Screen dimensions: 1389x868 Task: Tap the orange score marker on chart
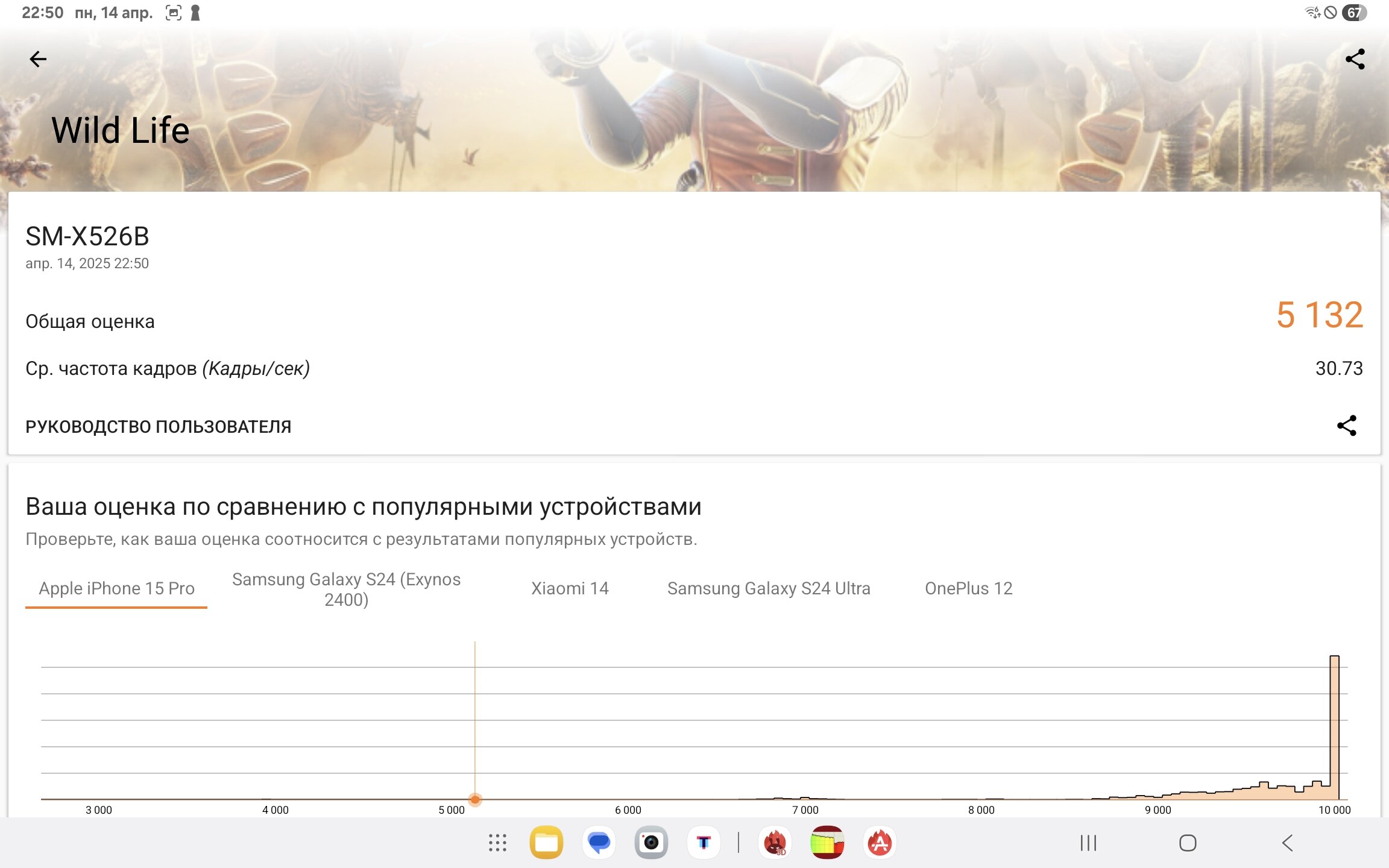475,799
